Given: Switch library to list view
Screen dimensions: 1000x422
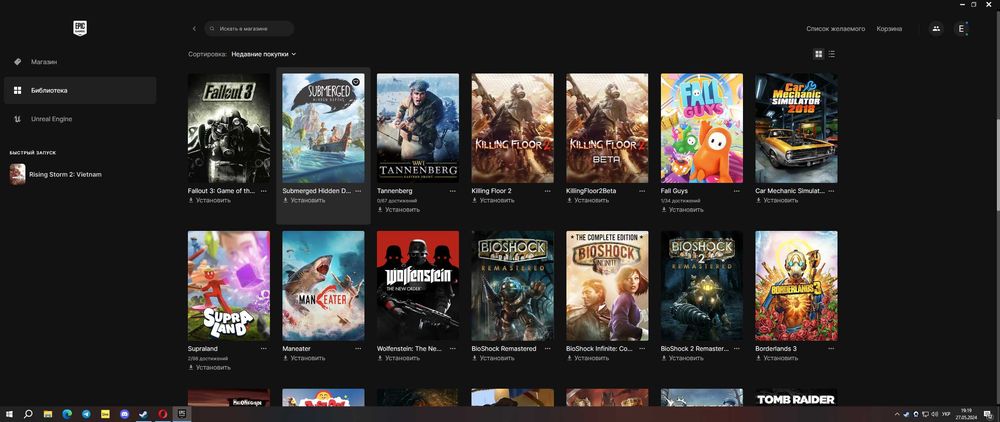Looking at the screenshot, I should click(x=832, y=54).
